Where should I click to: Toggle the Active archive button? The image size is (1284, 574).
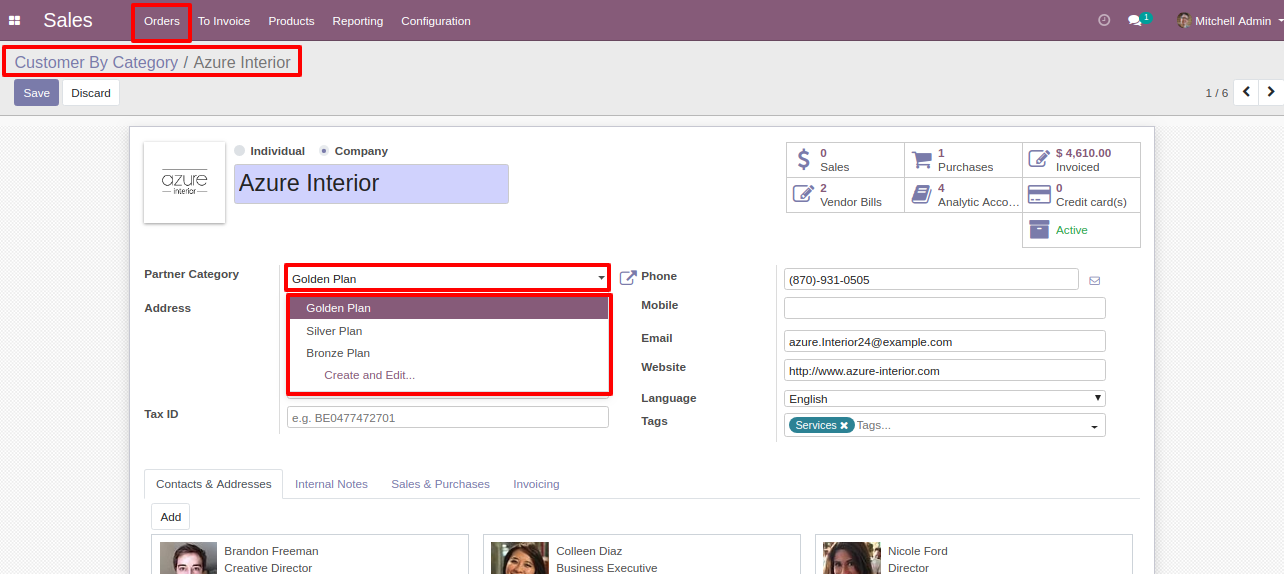(1081, 230)
